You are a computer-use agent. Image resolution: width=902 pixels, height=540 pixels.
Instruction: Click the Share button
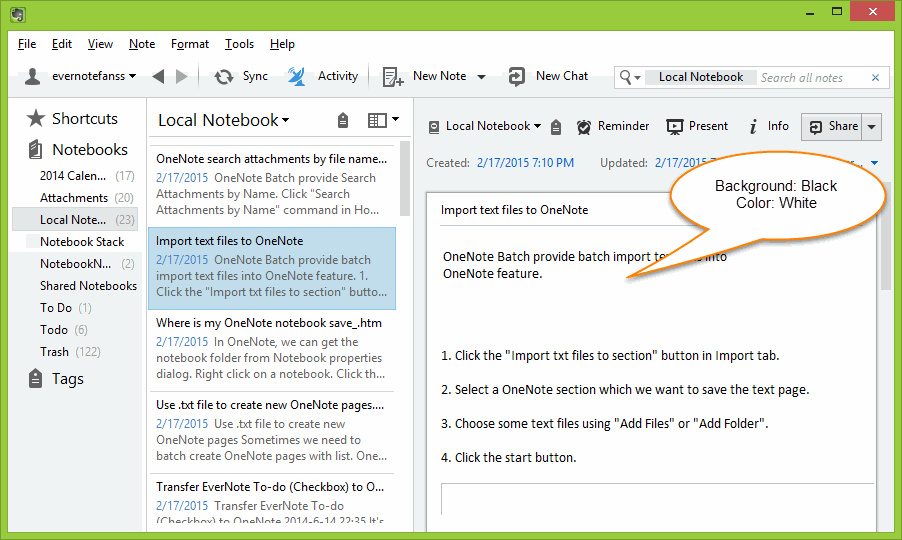832,127
